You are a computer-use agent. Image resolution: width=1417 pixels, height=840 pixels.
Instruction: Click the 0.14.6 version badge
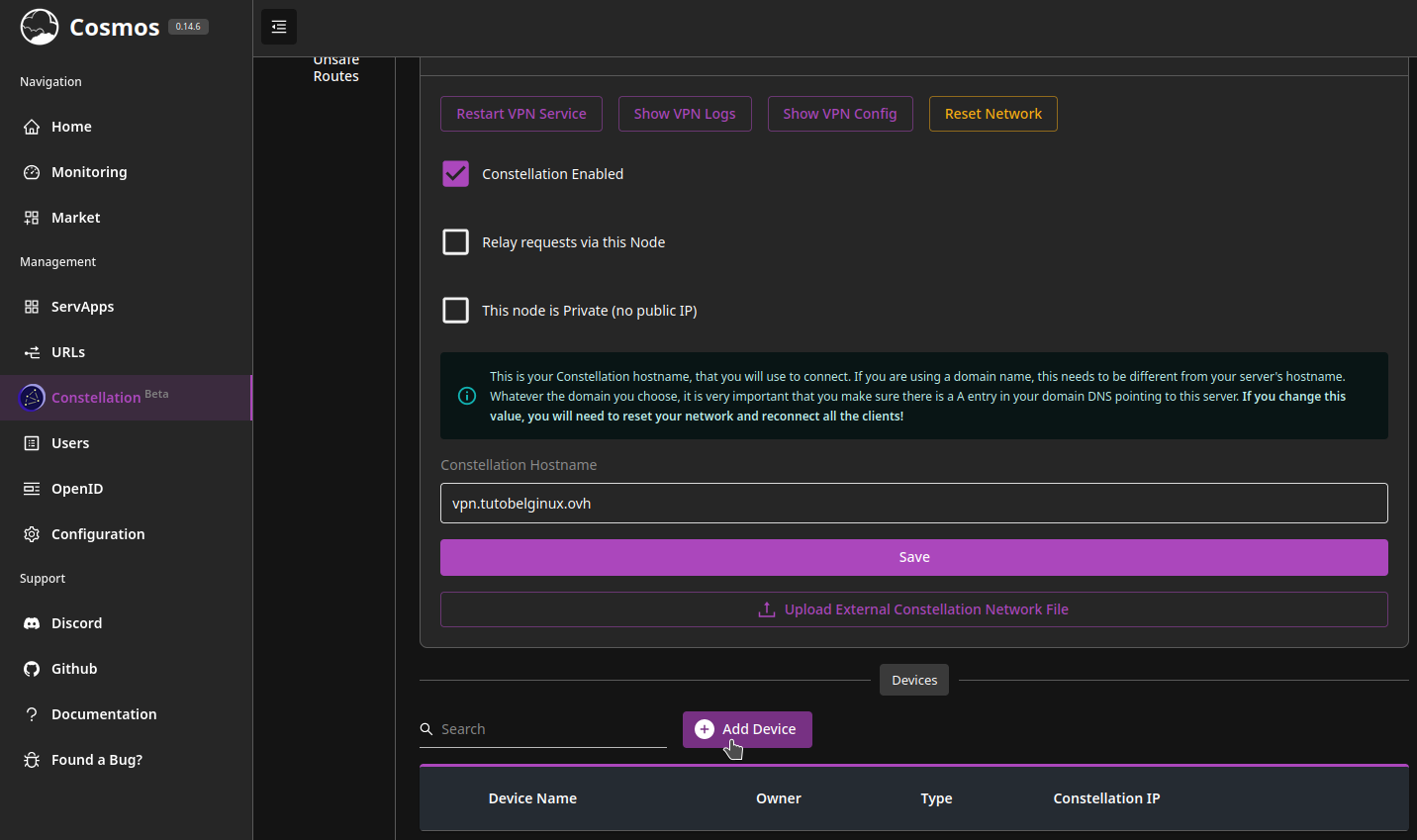(188, 27)
